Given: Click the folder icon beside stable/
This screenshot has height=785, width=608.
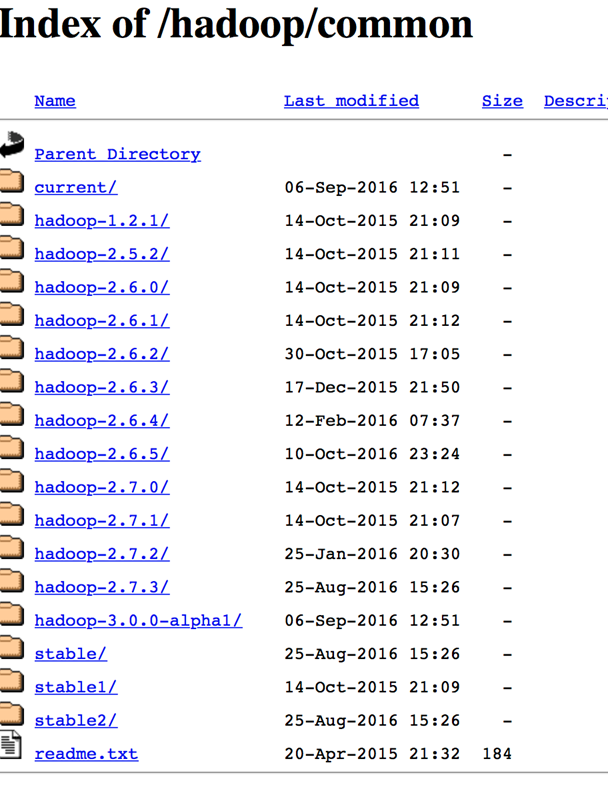Looking at the screenshot, I should [x=11, y=648].
